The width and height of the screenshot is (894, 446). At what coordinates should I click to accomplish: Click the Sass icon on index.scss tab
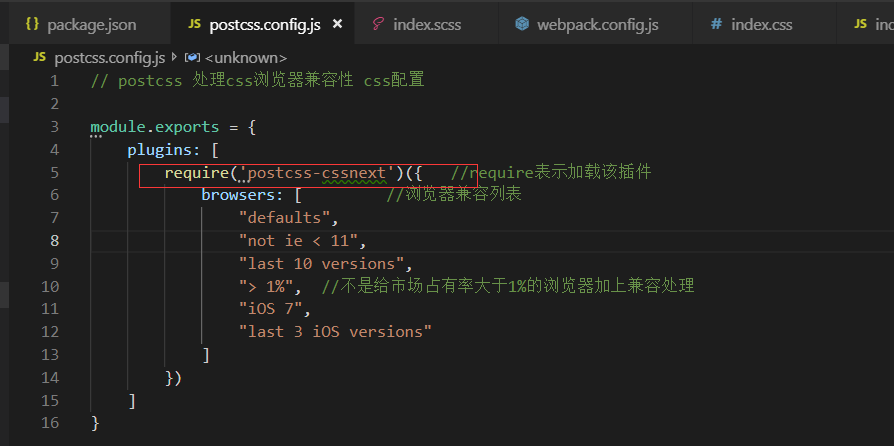click(x=378, y=23)
